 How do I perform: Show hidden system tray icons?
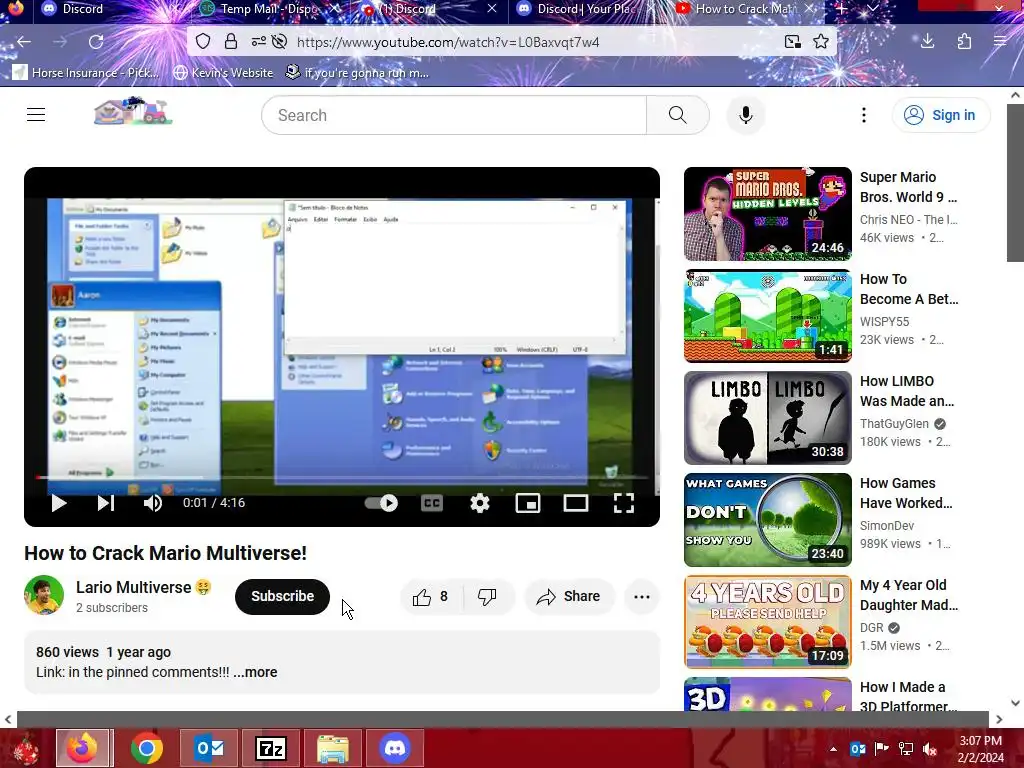pyautogui.click(x=833, y=749)
